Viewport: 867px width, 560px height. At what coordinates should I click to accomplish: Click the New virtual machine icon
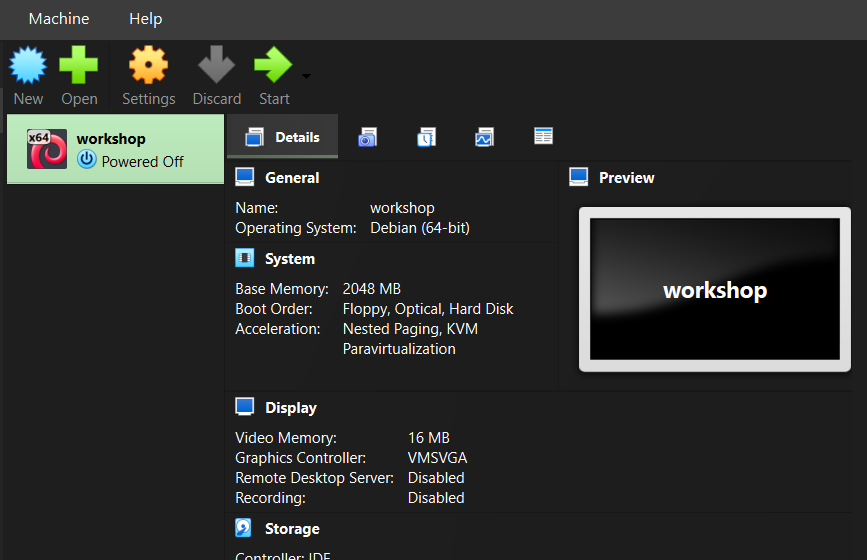click(28, 65)
